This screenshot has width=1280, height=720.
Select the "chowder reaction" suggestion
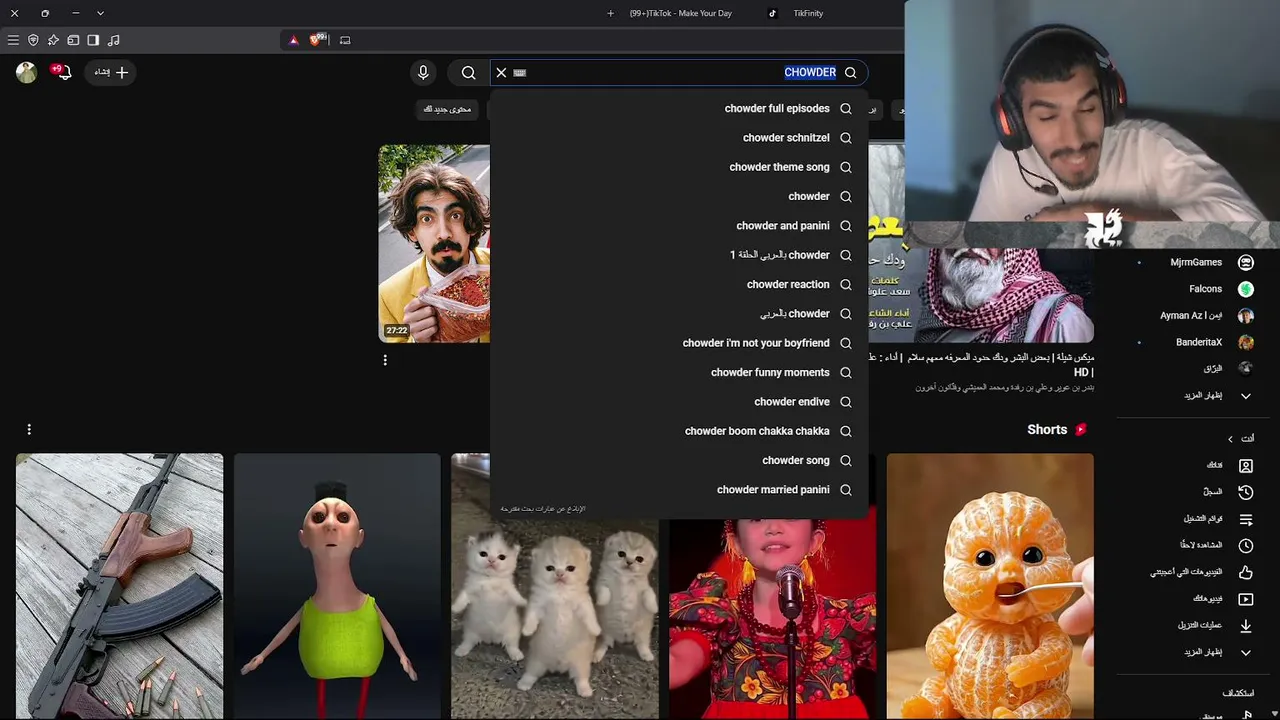(680, 284)
